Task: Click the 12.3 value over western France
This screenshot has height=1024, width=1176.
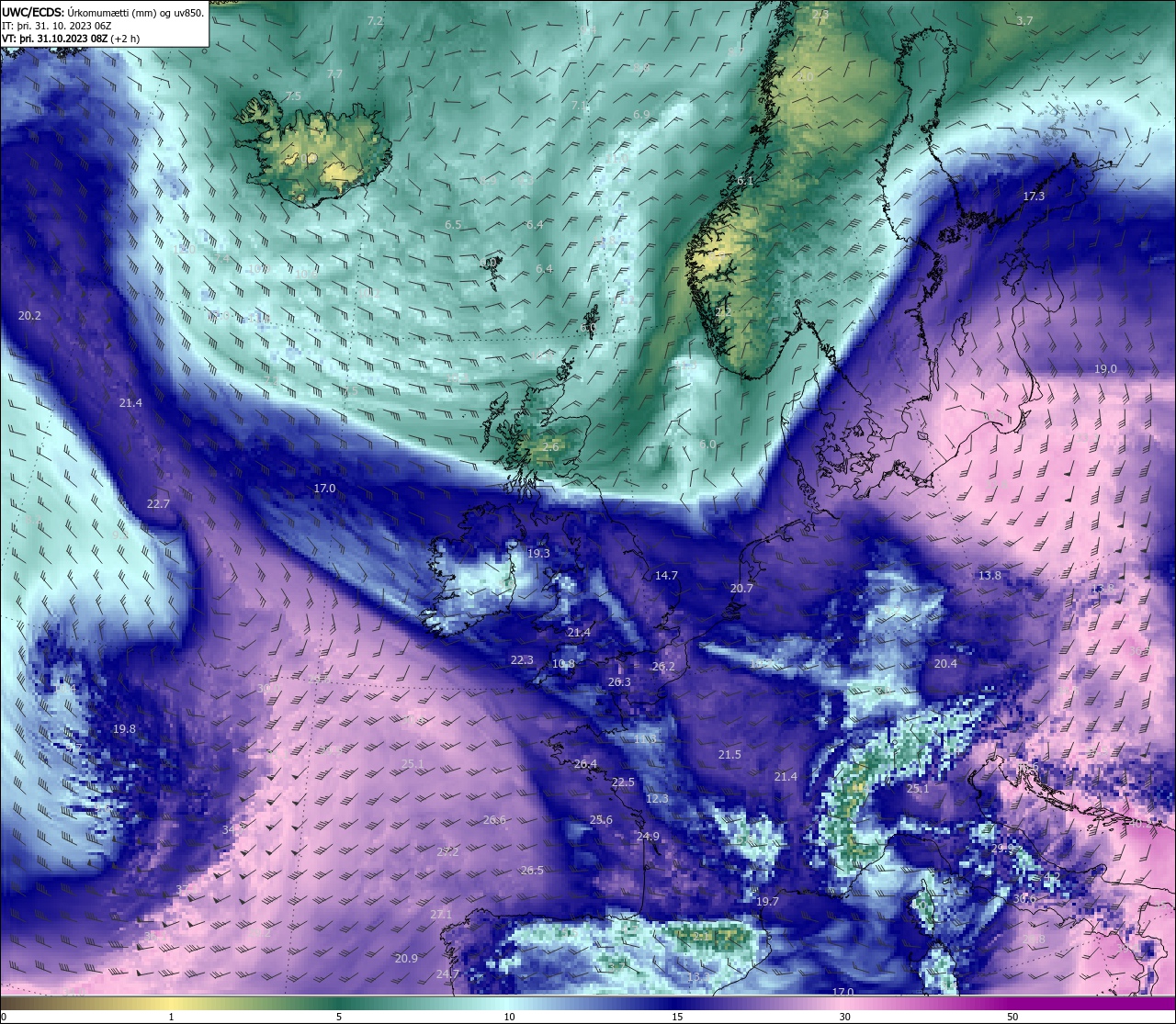Action: click(657, 798)
